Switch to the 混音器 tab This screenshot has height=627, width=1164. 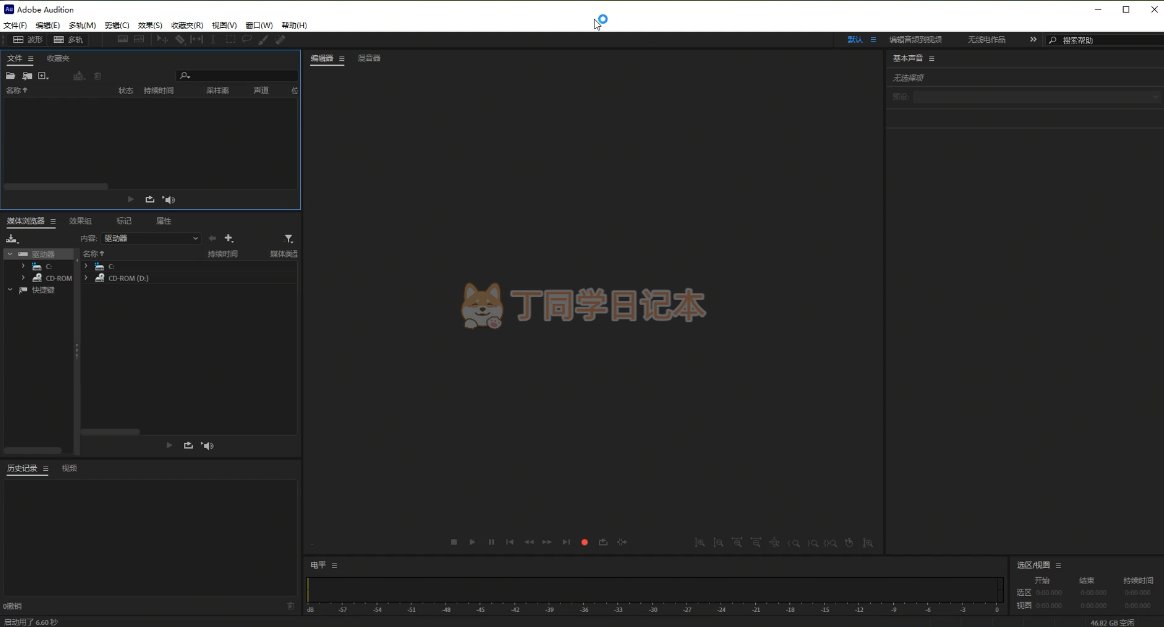pos(369,58)
